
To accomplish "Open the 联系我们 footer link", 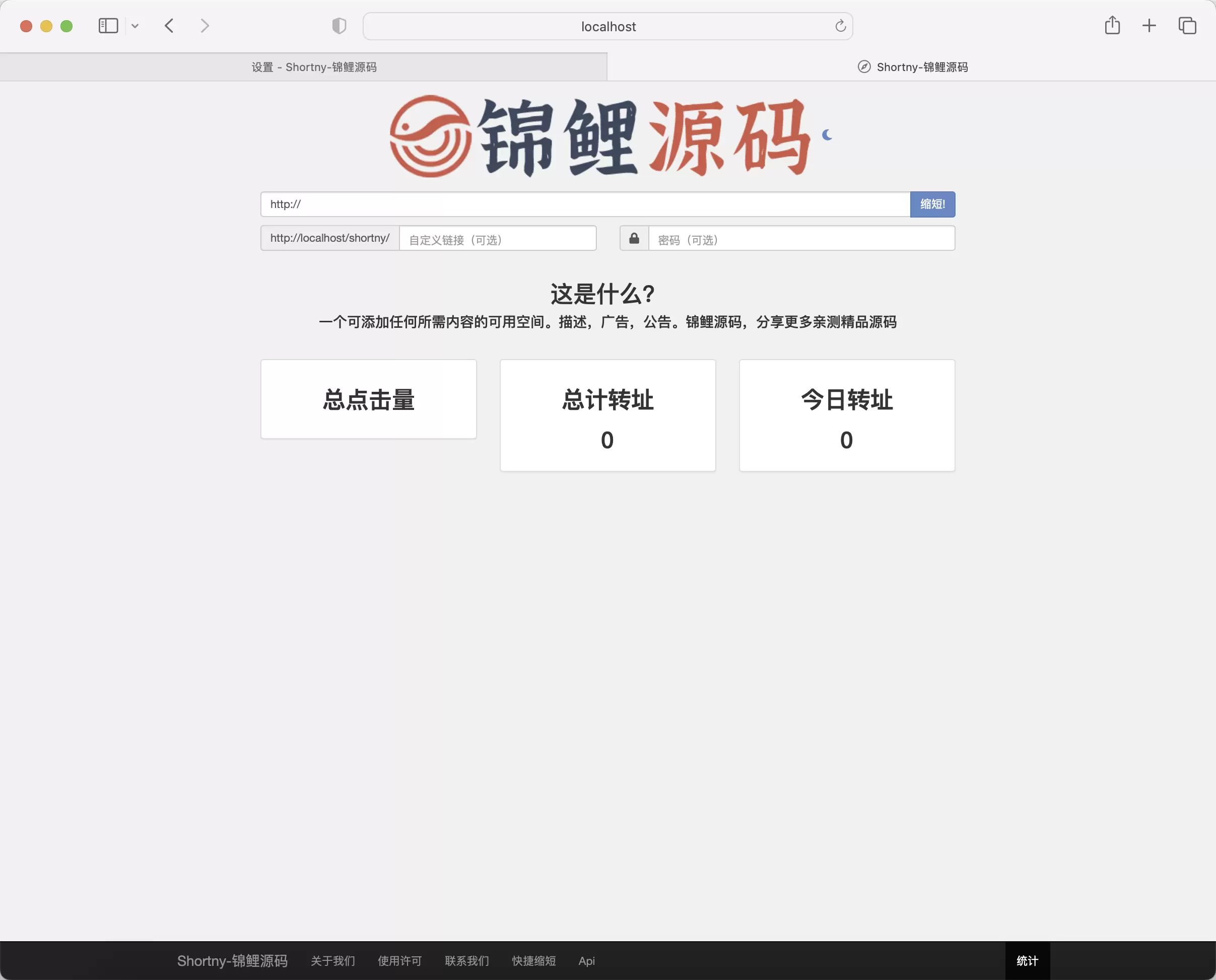I will point(467,961).
